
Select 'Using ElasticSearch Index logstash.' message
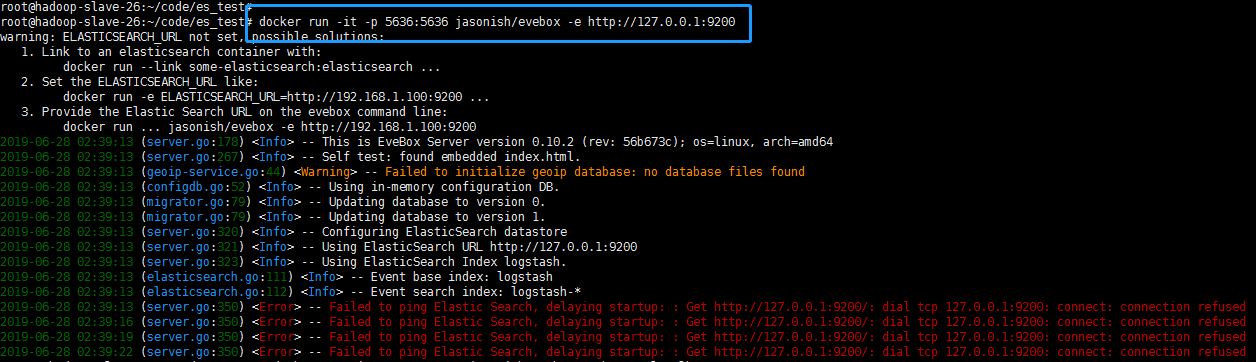[443, 261]
